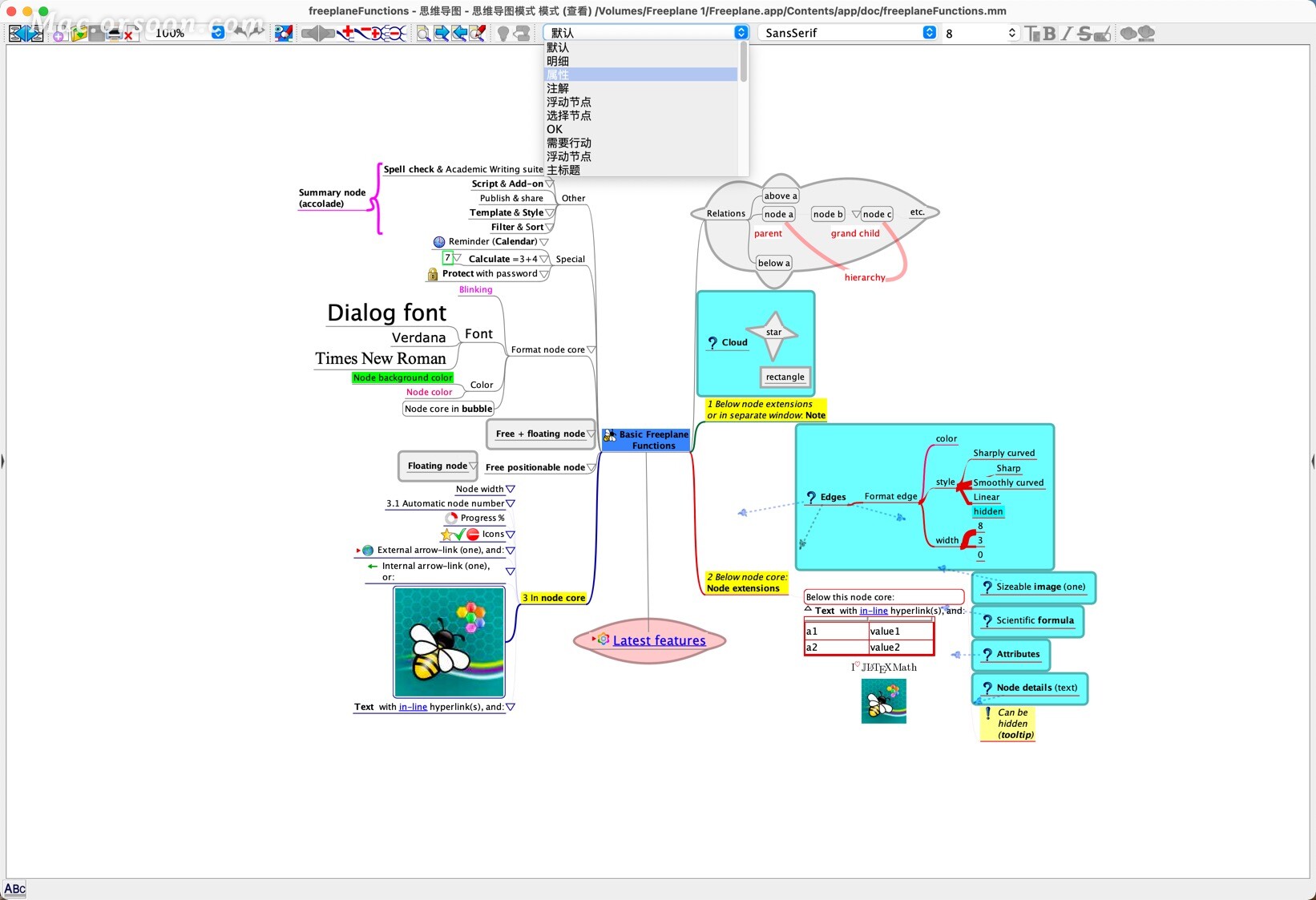Add a cloud using first cloud icon
The width and height of the screenshot is (1316, 900).
[x=1128, y=33]
